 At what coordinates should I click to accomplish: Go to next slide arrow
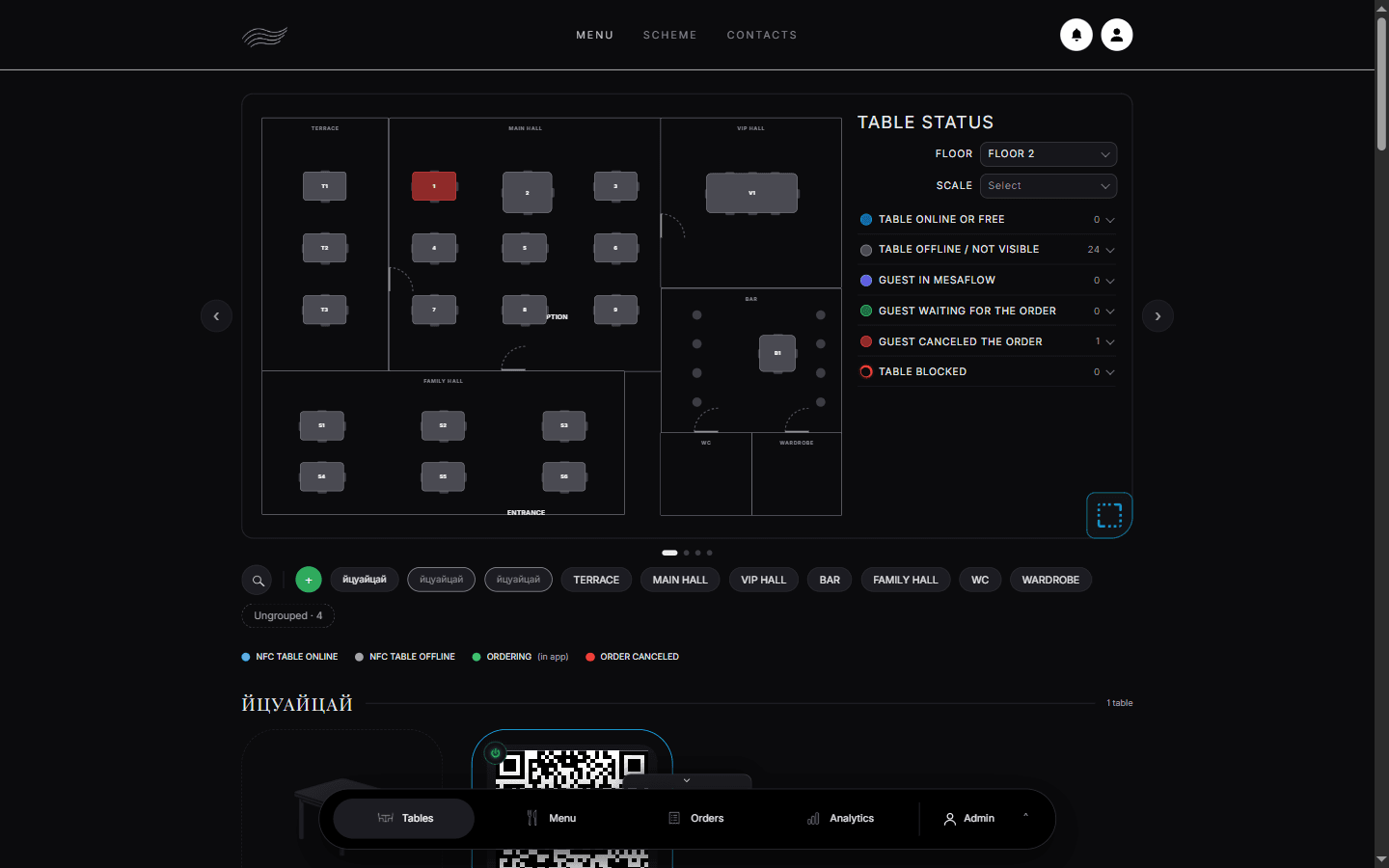tap(1157, 316)
